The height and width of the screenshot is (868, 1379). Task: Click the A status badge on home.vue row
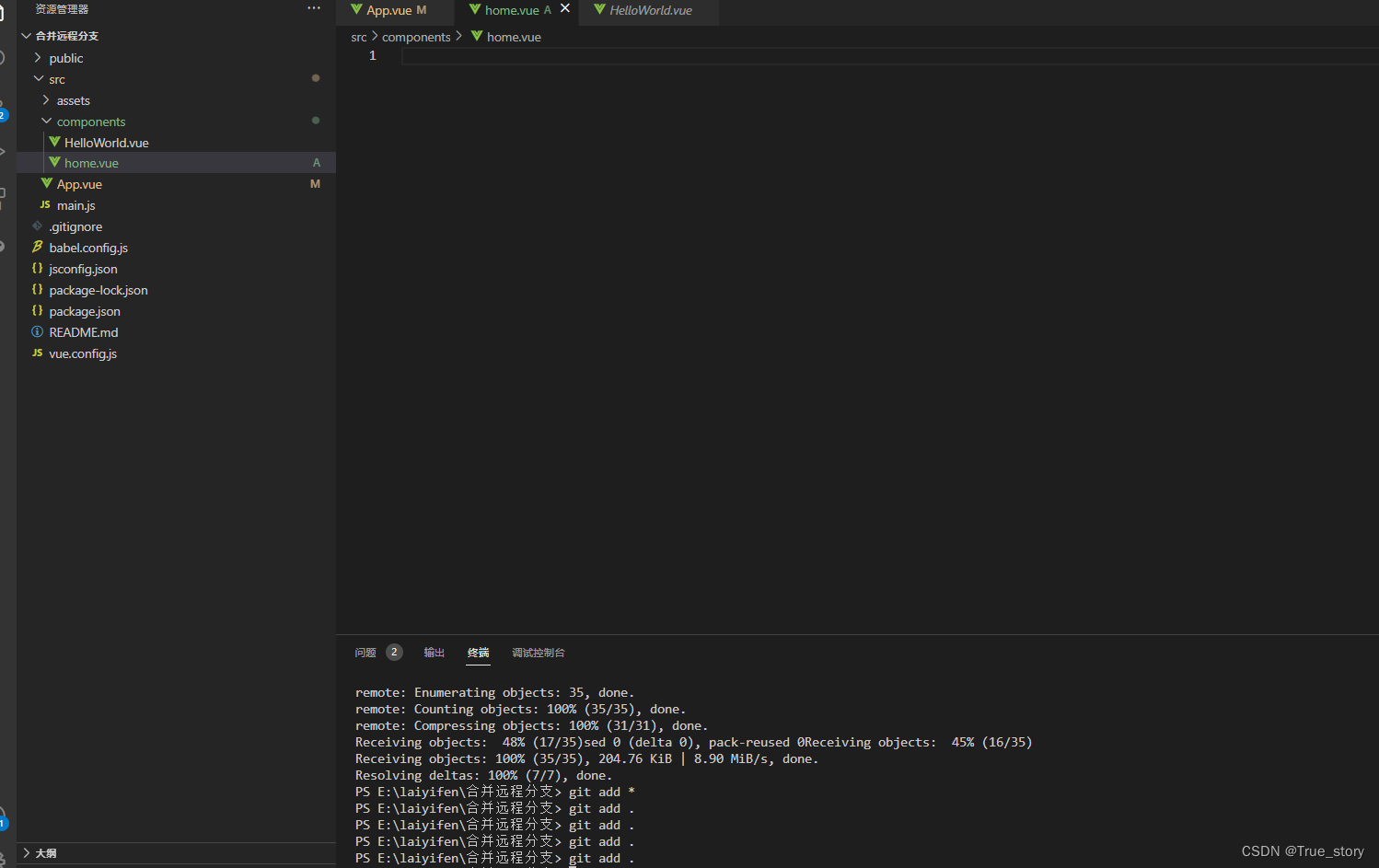pyautogui.click(x=317, y=163)
